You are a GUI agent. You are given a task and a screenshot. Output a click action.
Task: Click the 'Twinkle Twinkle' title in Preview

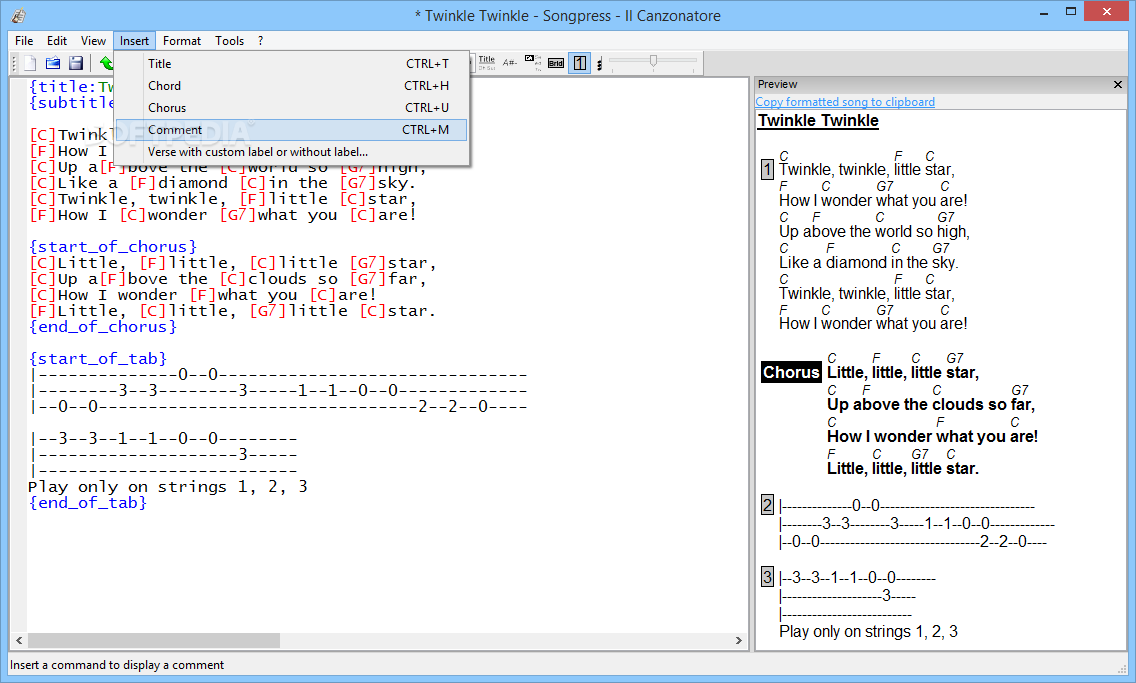pyautogui.click(x=818, y=121)
